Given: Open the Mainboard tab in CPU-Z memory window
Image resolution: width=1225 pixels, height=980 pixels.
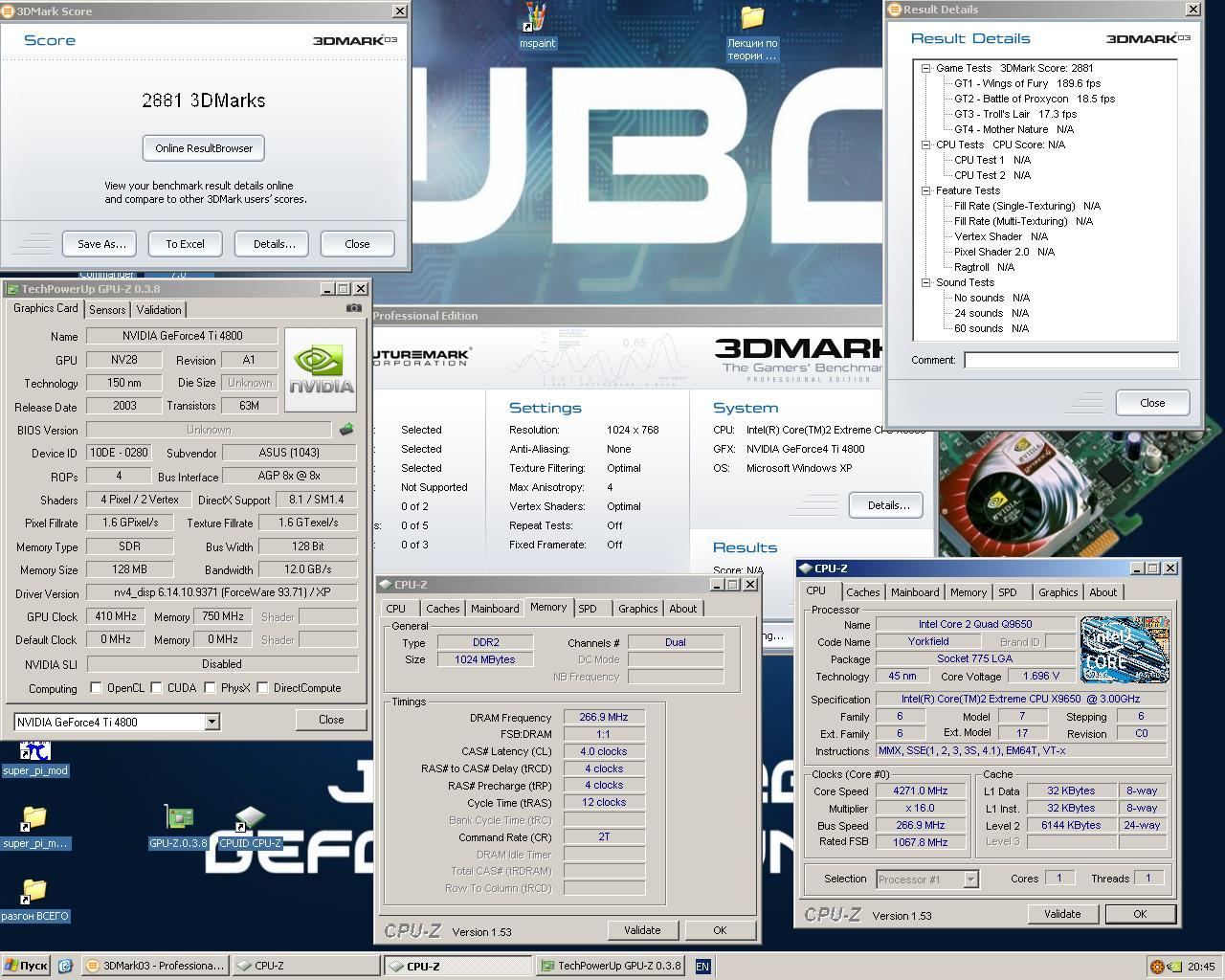Looking at the screenshot, I should 495,609.
